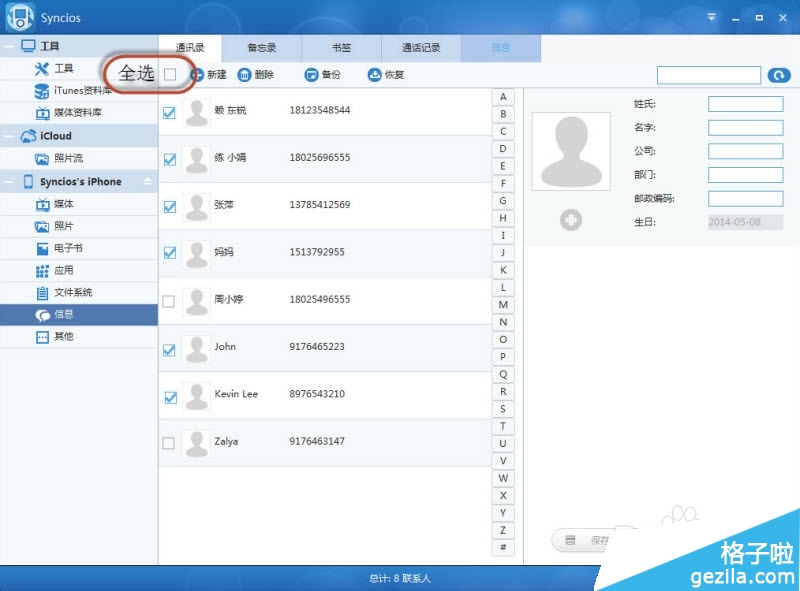
Task: Click 总计: 8 联系人 status text
Action: click(400, 579)
